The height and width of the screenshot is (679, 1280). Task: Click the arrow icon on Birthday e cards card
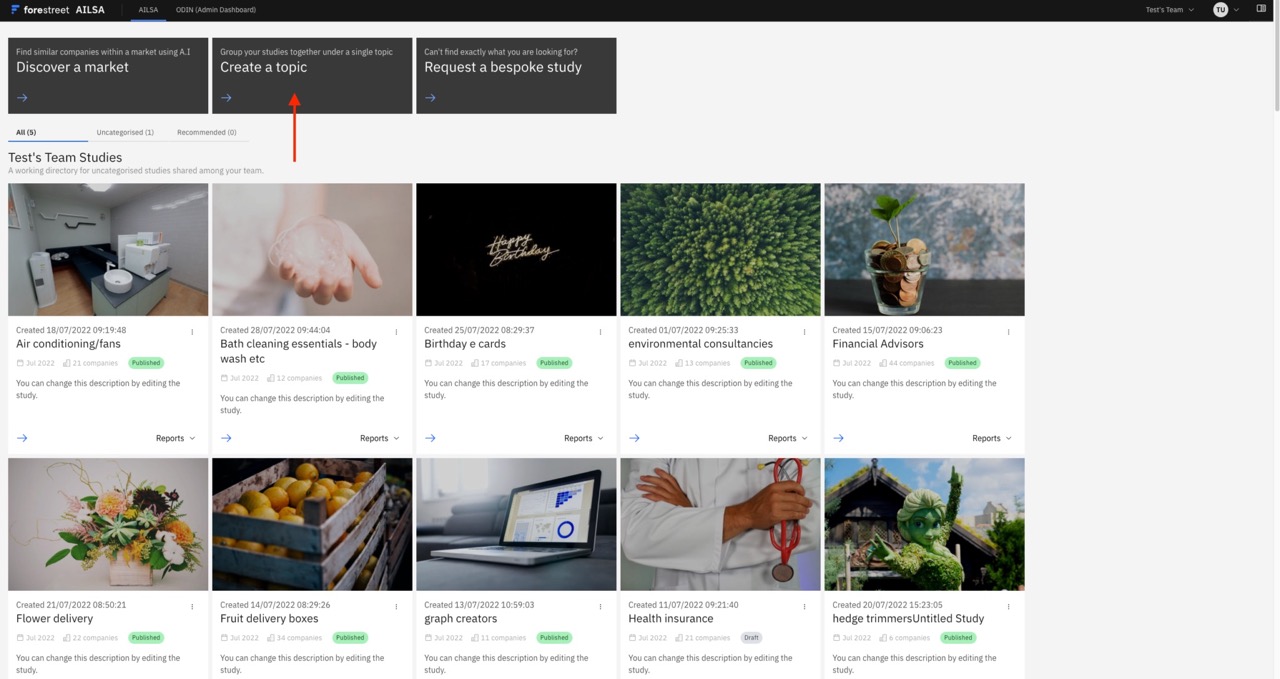point(430,438)
